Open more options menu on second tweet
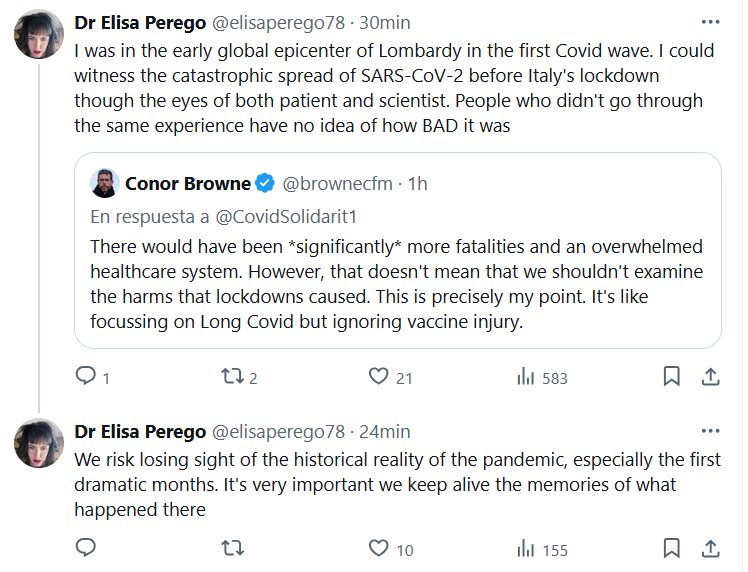Image resolution: width=748 pixels, height=572 pixels. (x=710, y=431)
